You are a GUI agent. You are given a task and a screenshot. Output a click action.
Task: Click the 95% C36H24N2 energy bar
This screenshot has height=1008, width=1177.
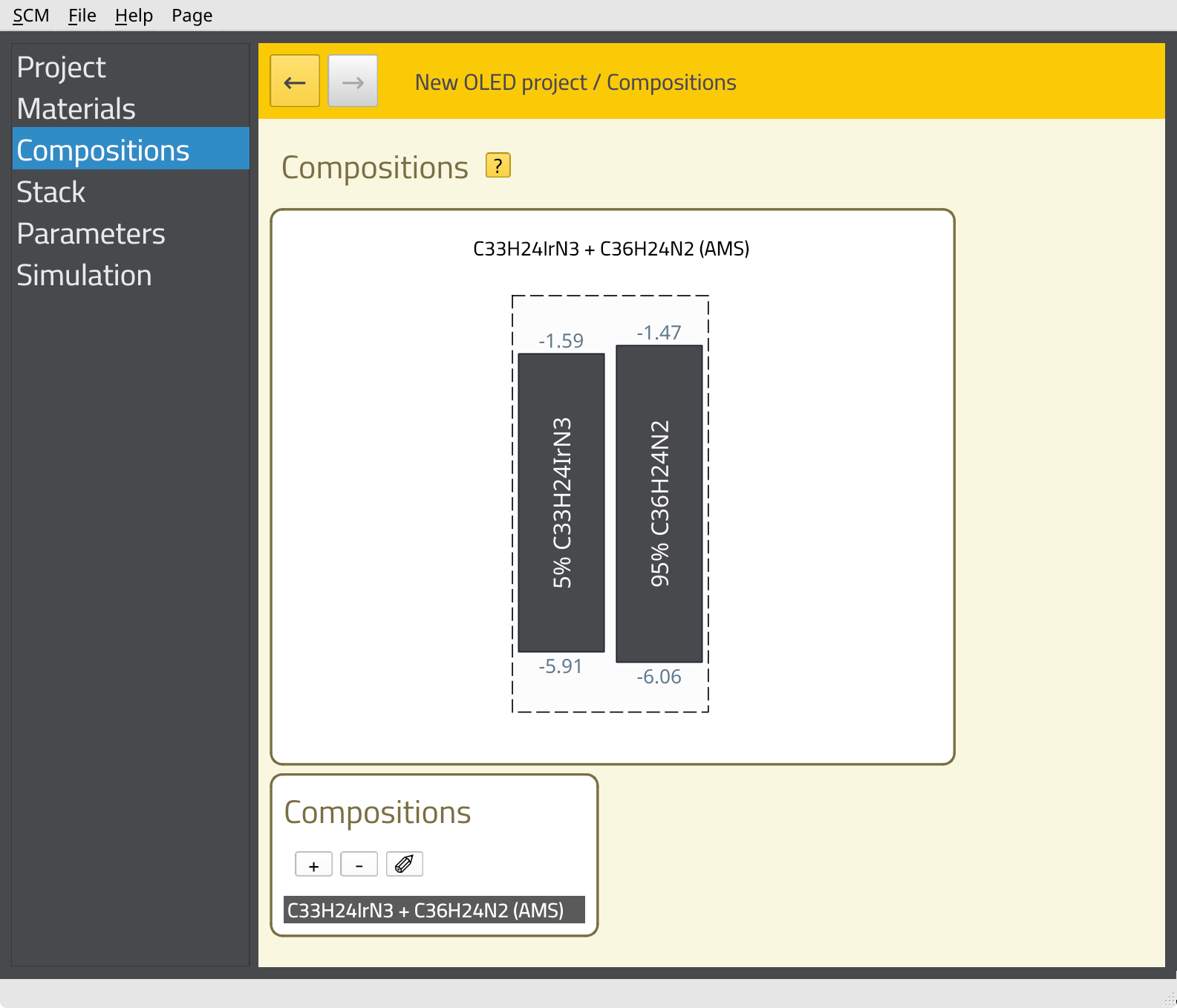pos(659,504)
